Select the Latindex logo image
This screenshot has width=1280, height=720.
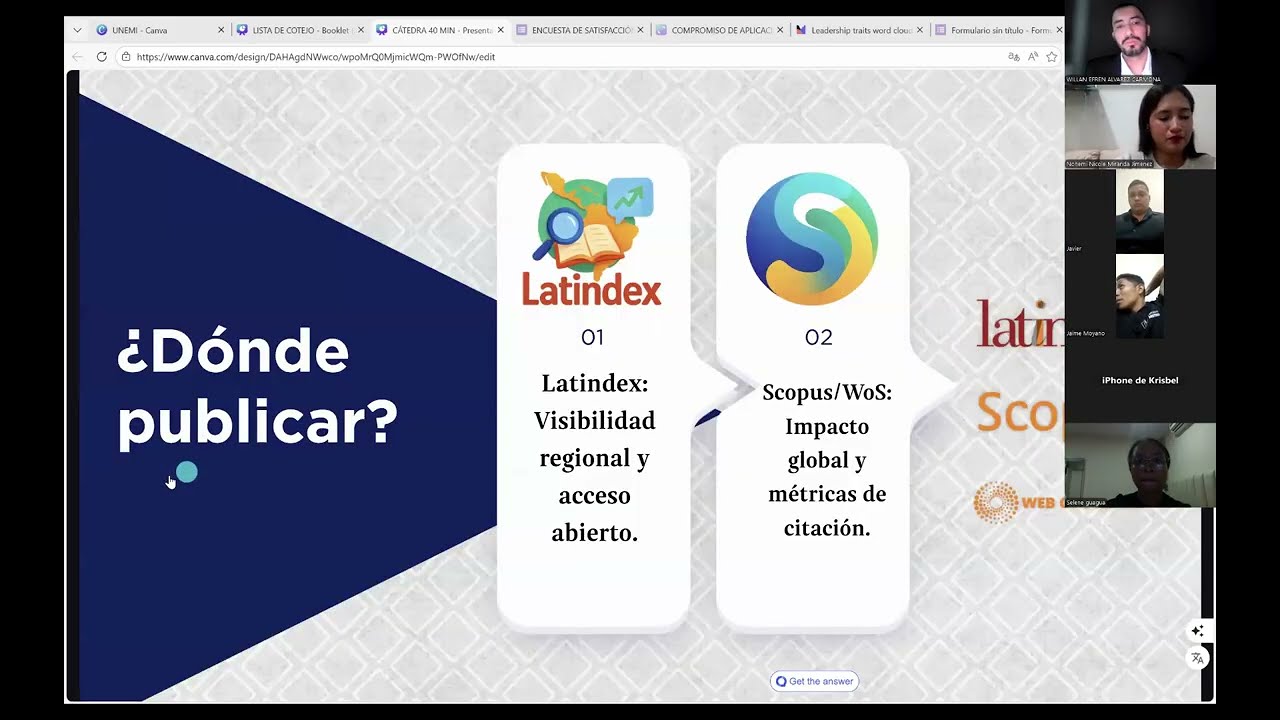pos(592,239)
